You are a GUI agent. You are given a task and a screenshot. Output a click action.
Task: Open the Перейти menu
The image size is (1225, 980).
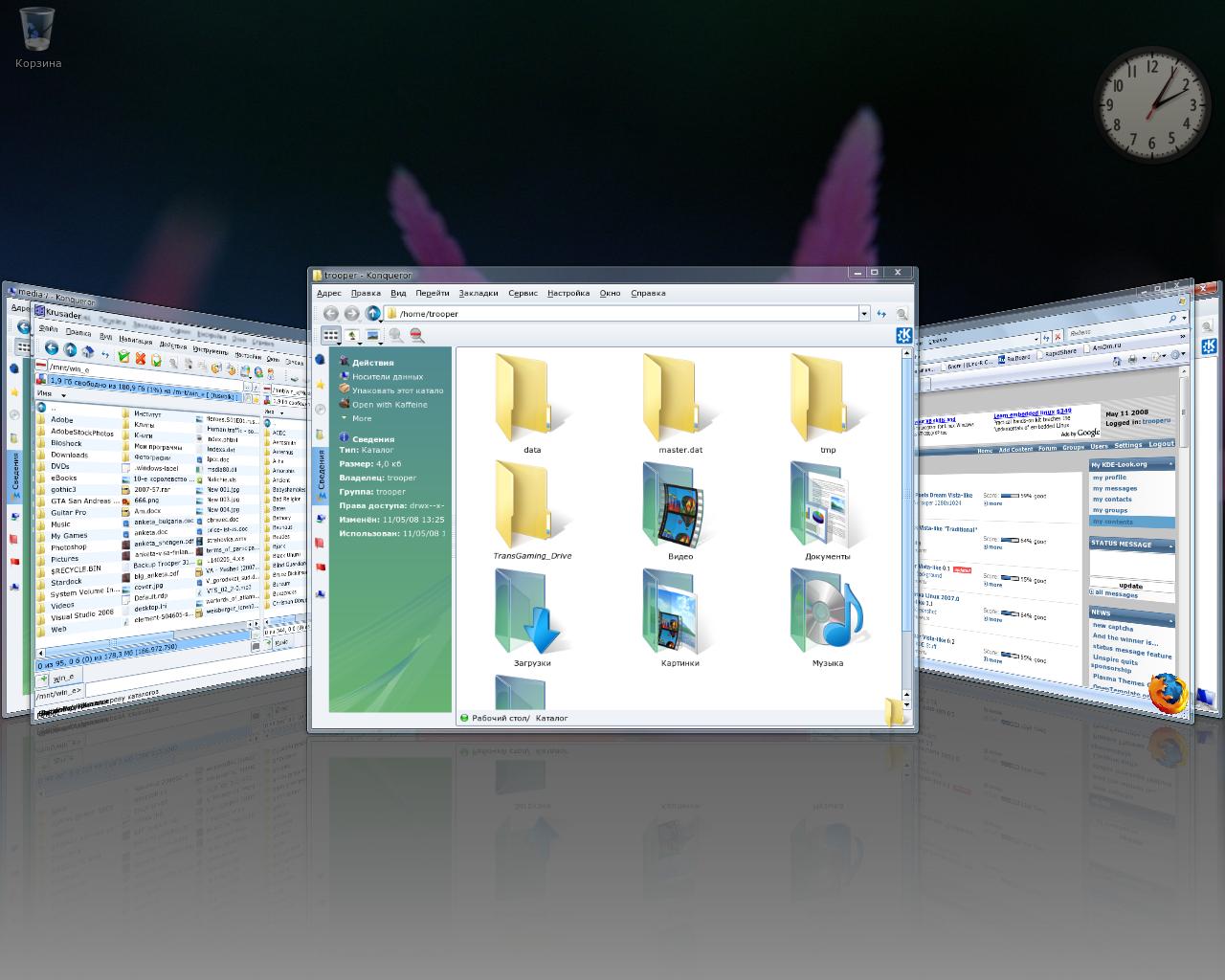(433, 293)
